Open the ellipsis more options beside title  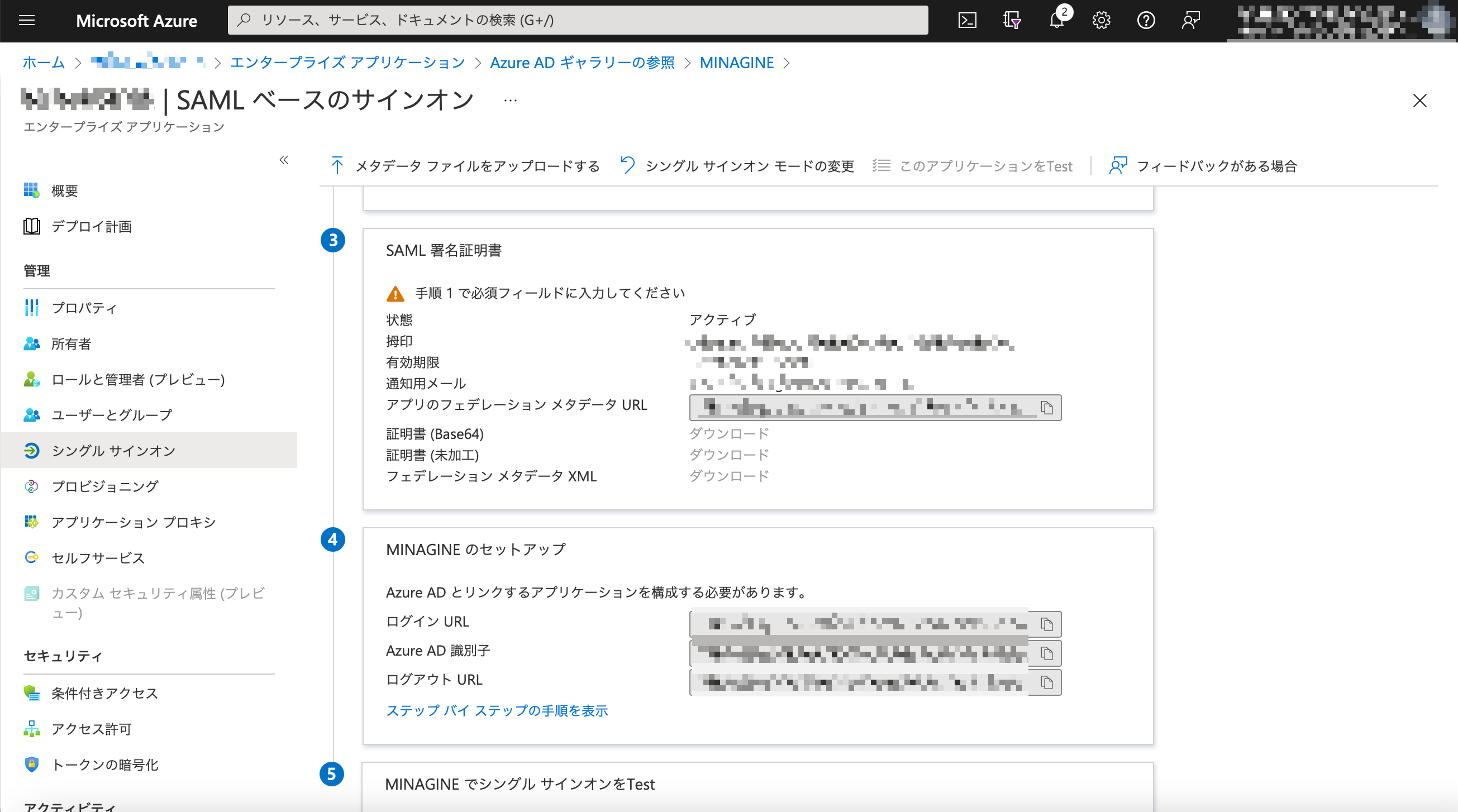(510, 101)
